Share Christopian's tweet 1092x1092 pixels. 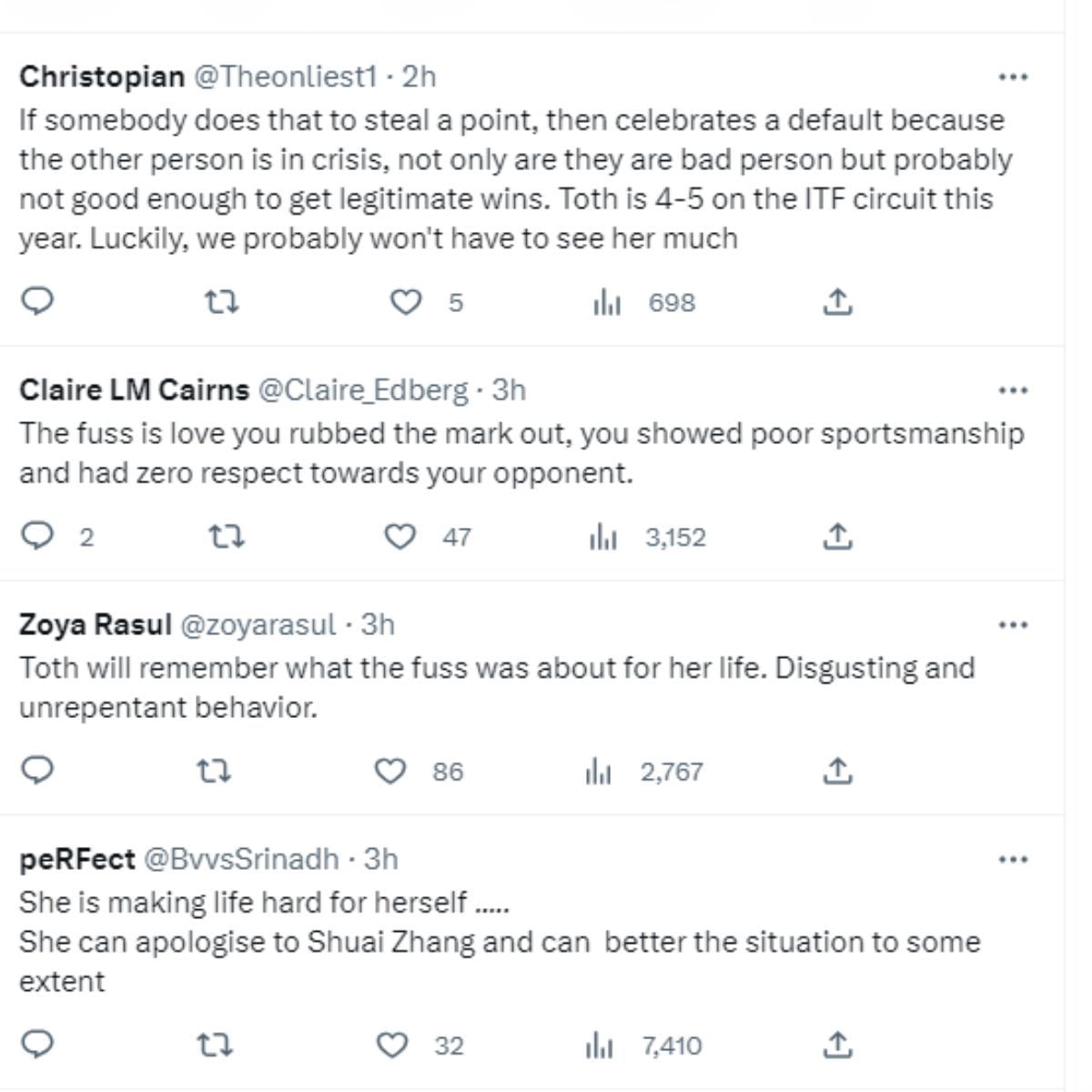point(836,301)
